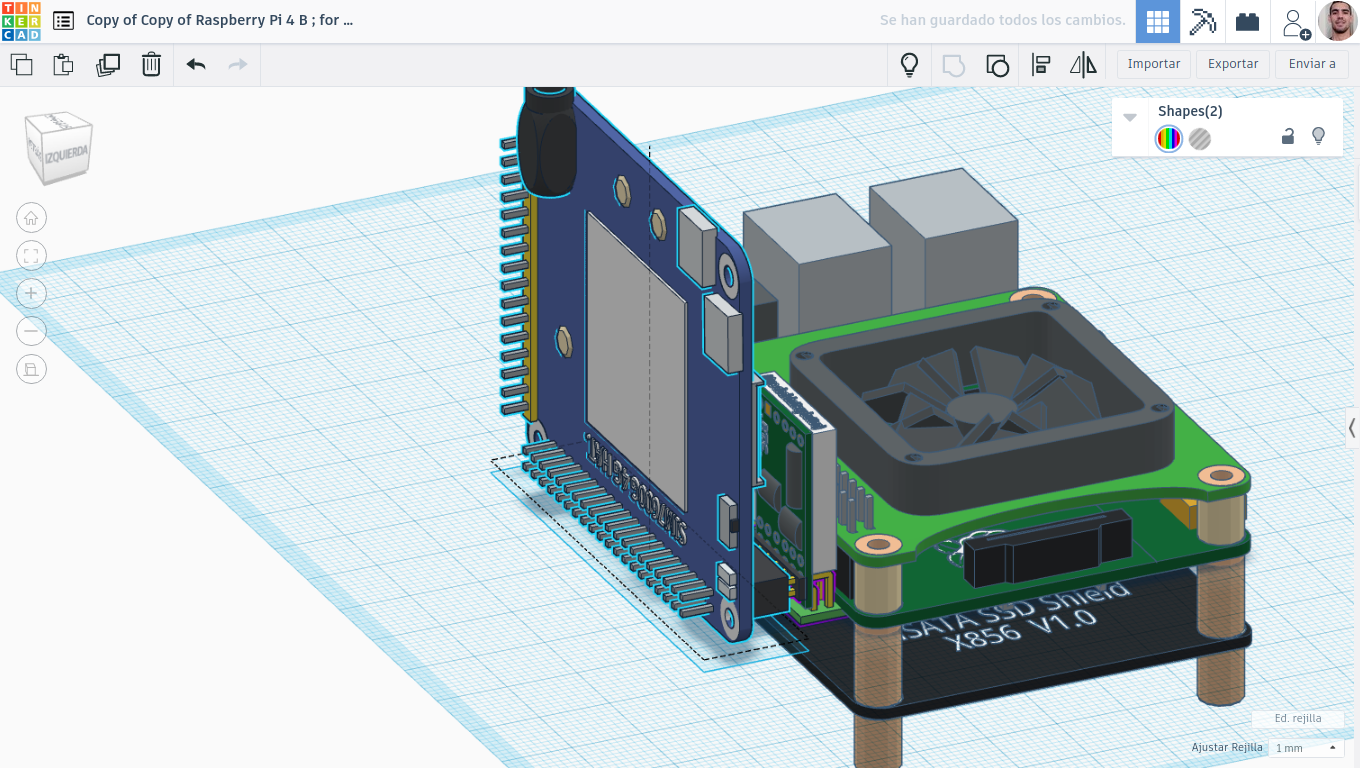Hide selected shapes with lightbulb
This screenshot has width=1360, height=768.
coord(1318,136)
